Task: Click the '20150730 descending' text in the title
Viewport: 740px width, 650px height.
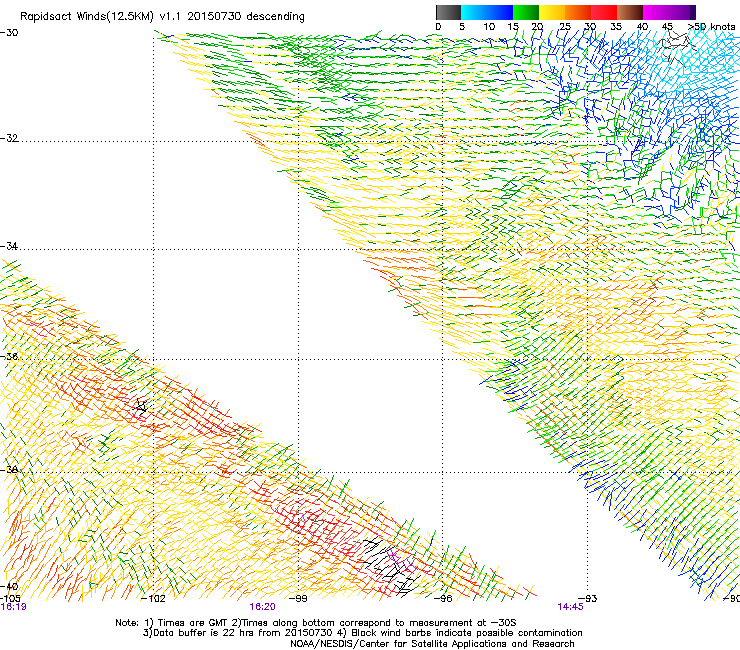Action: (246, 17)
